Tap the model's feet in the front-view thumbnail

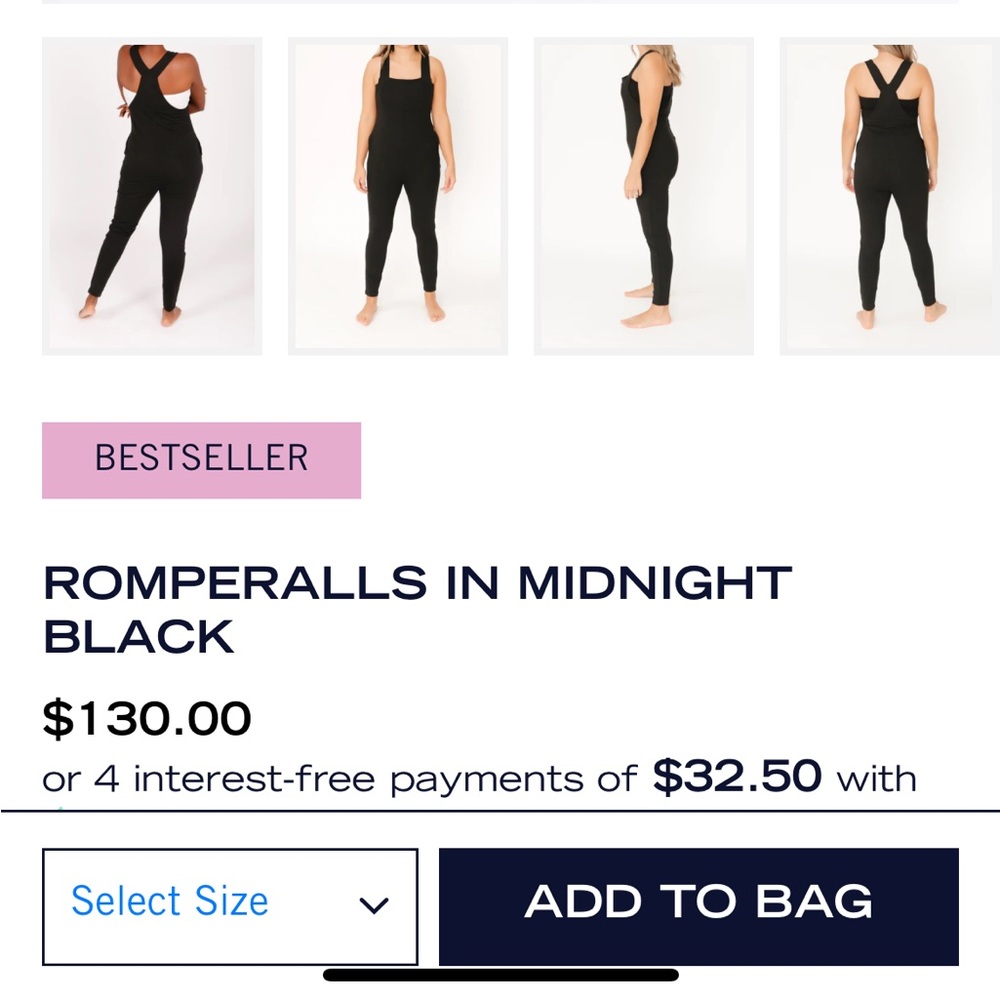(x=400, y=309)
